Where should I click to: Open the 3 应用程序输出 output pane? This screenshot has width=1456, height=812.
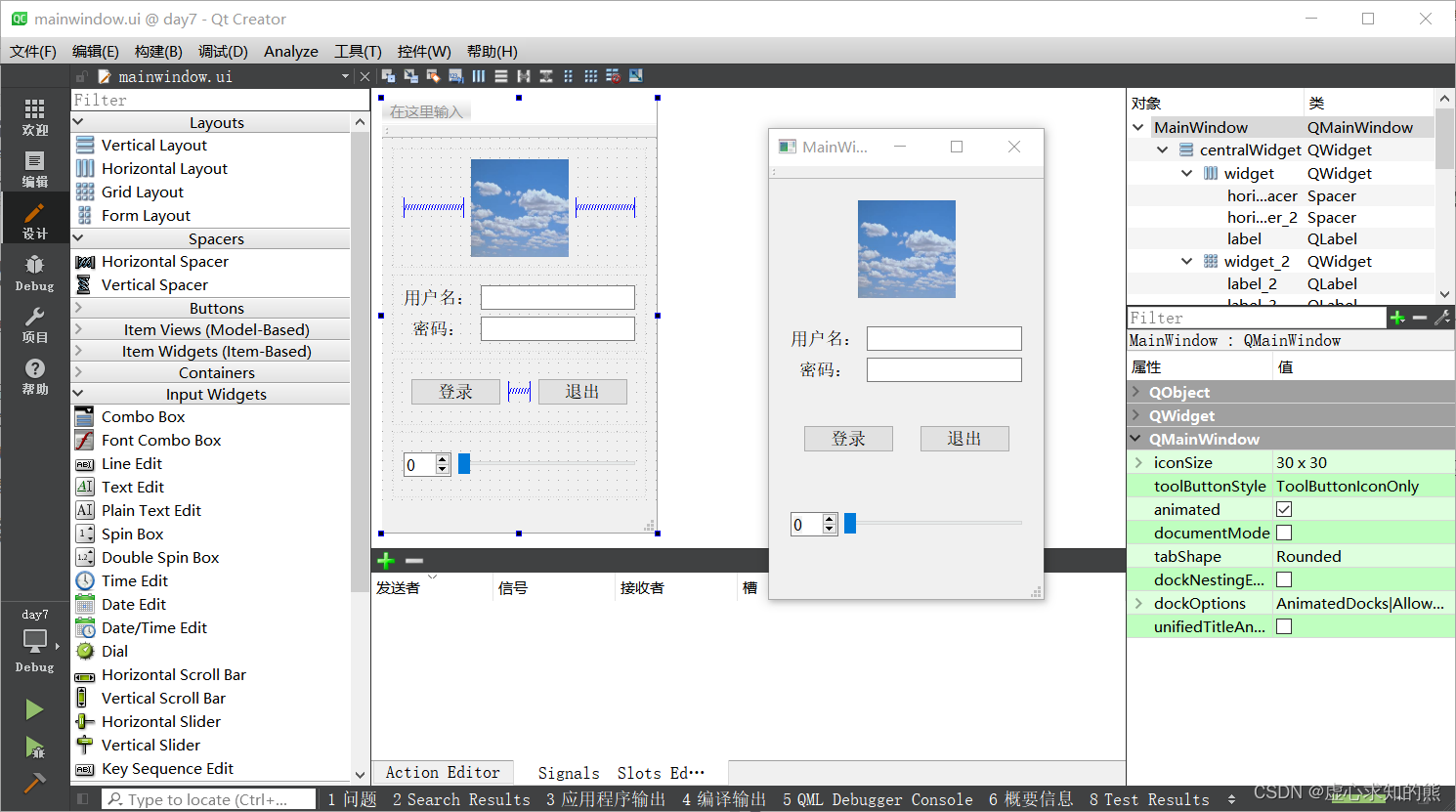tap(606, 799)
